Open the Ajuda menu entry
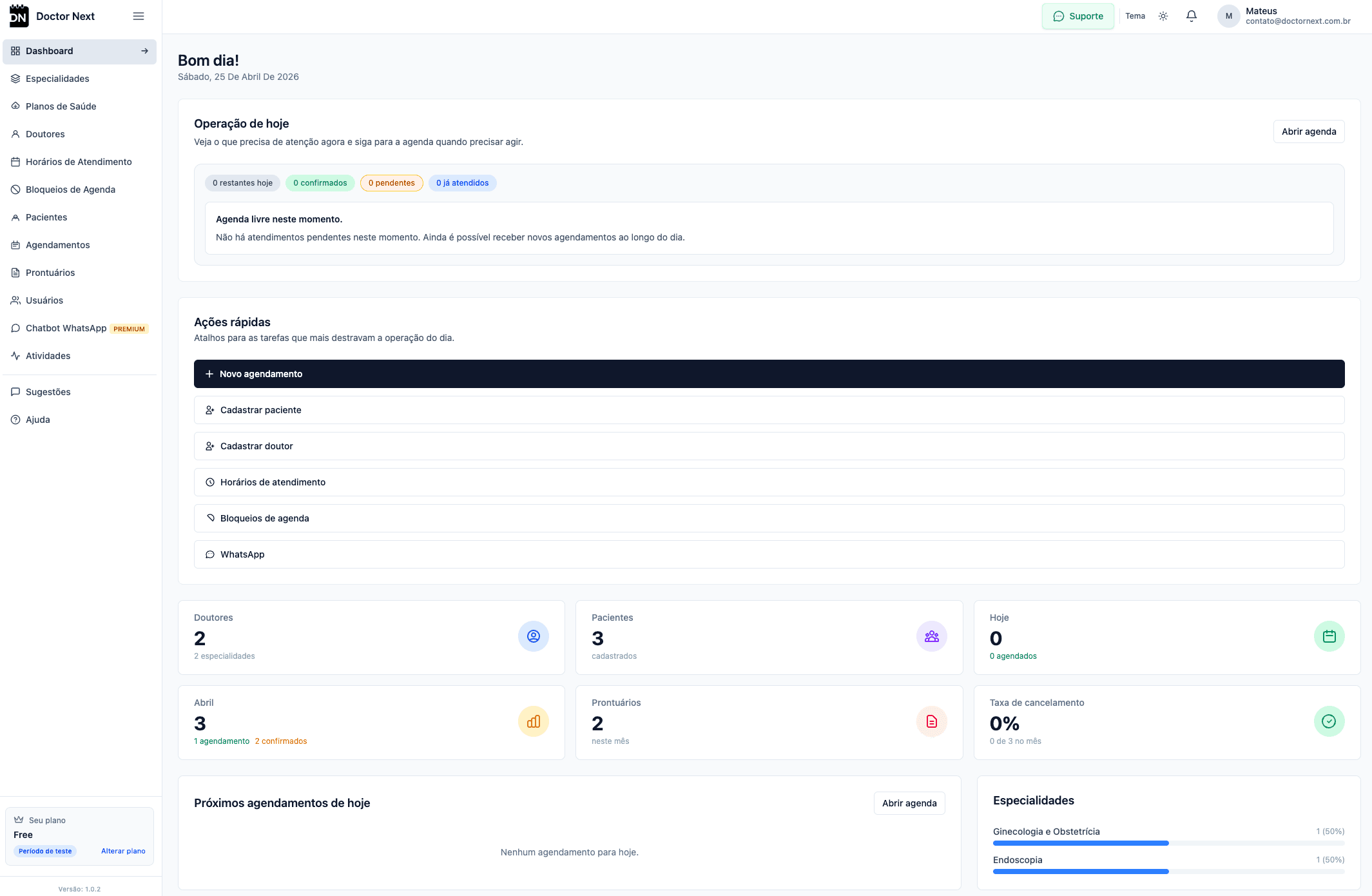 click(x=37, y=419)
